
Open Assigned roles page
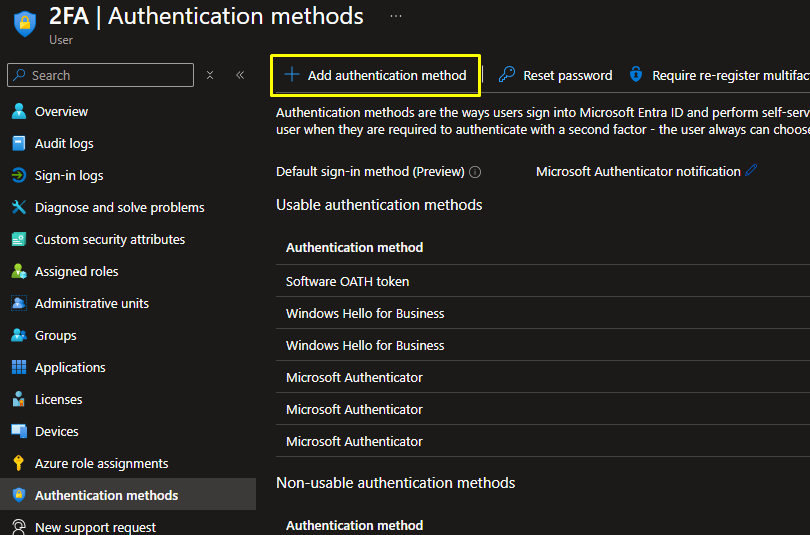(76, 271)
